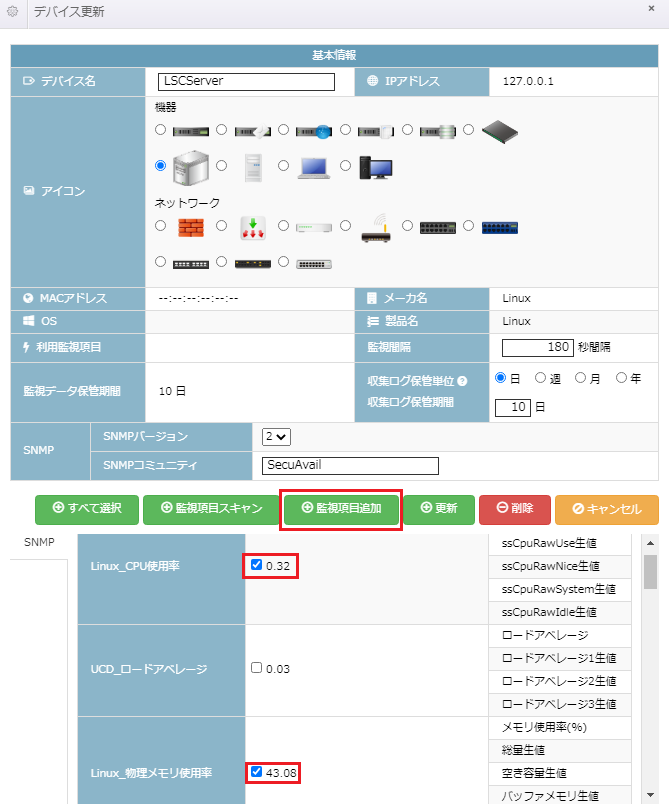Choose the dark patch panel icon

pos(190,264)
